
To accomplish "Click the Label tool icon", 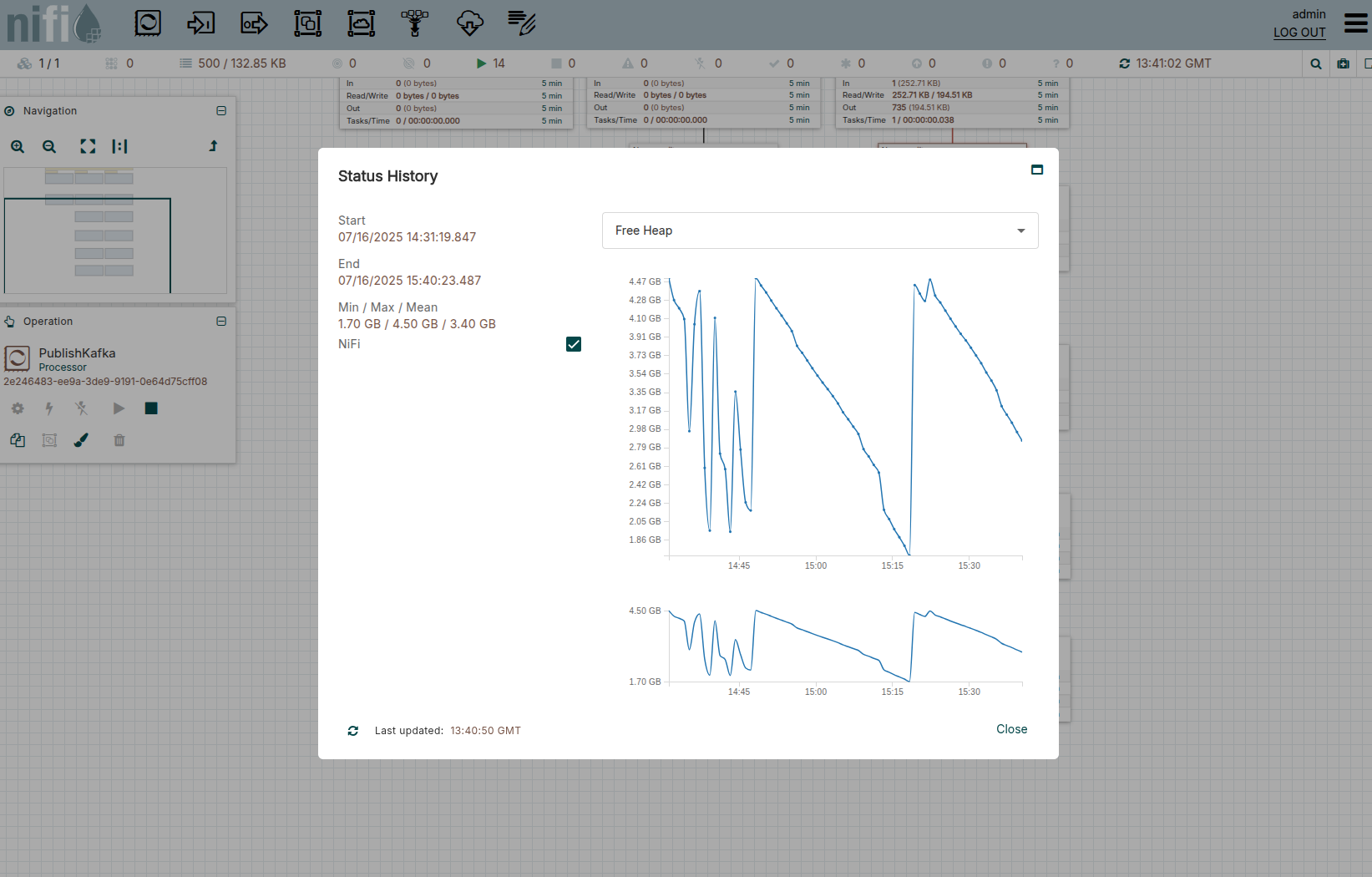I will click(522, 23).
